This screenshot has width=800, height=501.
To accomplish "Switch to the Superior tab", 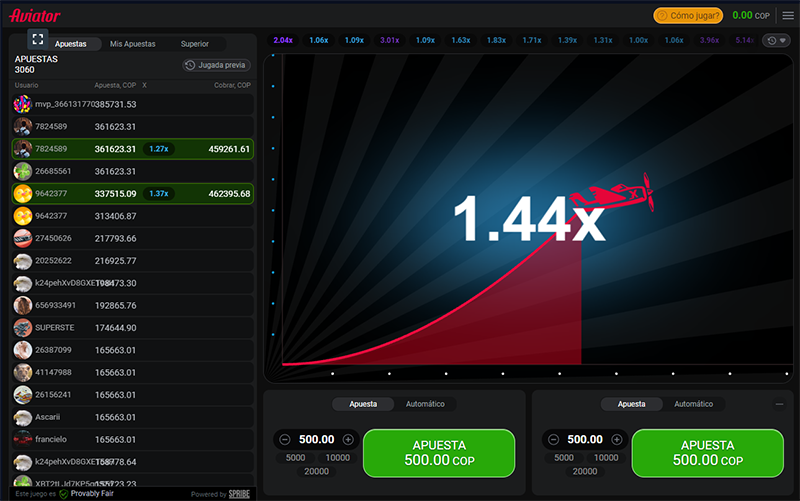I will click(x=195, y=44).
